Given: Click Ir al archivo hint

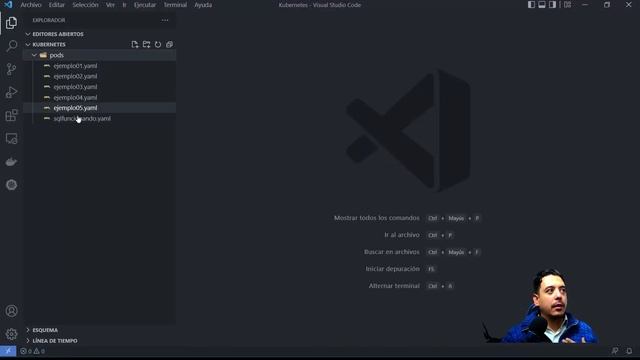Looking at the screenshot, I should tap(402, 235).
